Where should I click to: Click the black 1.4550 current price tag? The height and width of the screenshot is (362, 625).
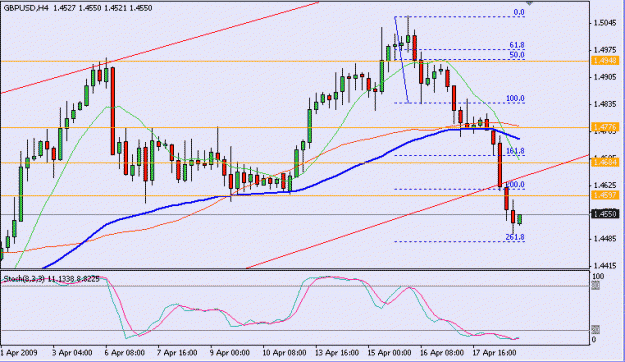point(605,214)
